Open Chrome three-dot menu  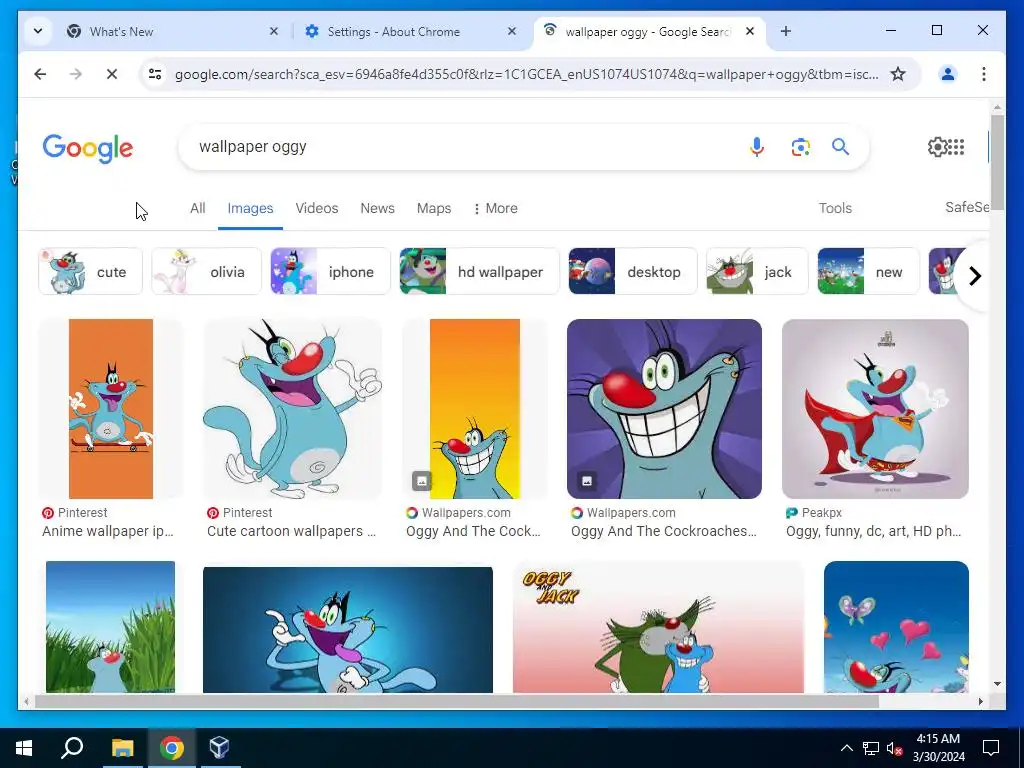click(x=984, y=74)
